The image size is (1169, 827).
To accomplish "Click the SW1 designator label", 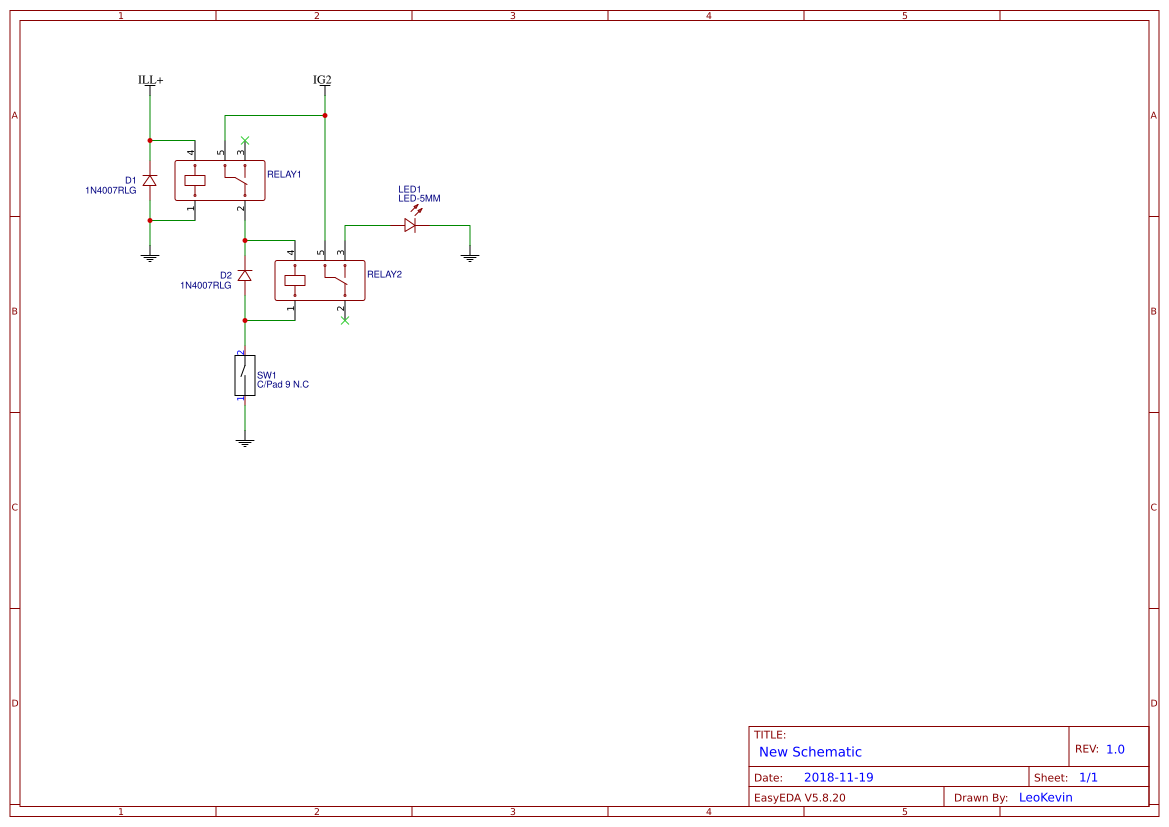I will (x=267, y=376).
